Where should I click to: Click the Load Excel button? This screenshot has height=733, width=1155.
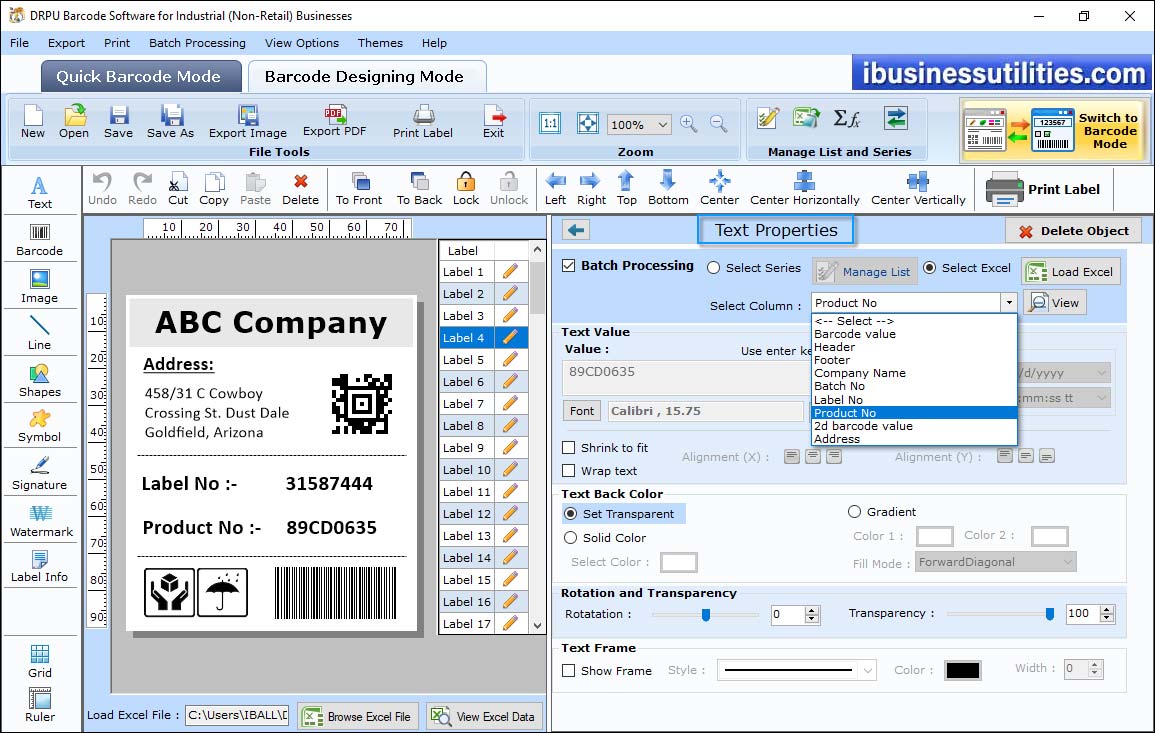click(1071, 272)
